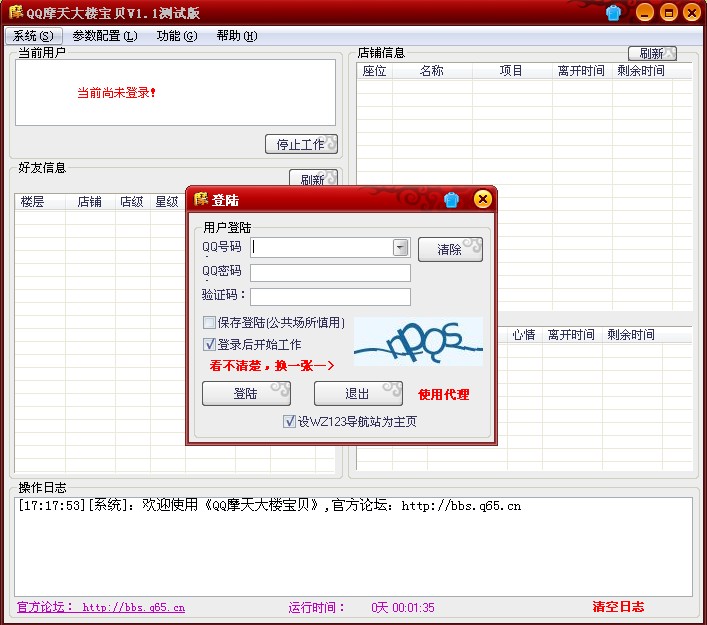Uncheck 设WZ123导航站为主页 checkbox
This screenshot has width=707, height=625.
tap(289, 422)
